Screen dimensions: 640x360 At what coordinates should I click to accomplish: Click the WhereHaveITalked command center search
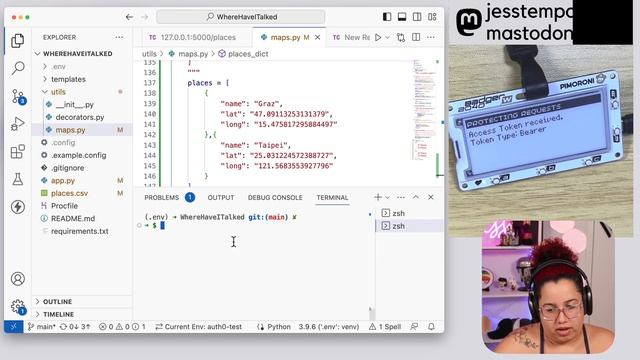click(241, 17)
